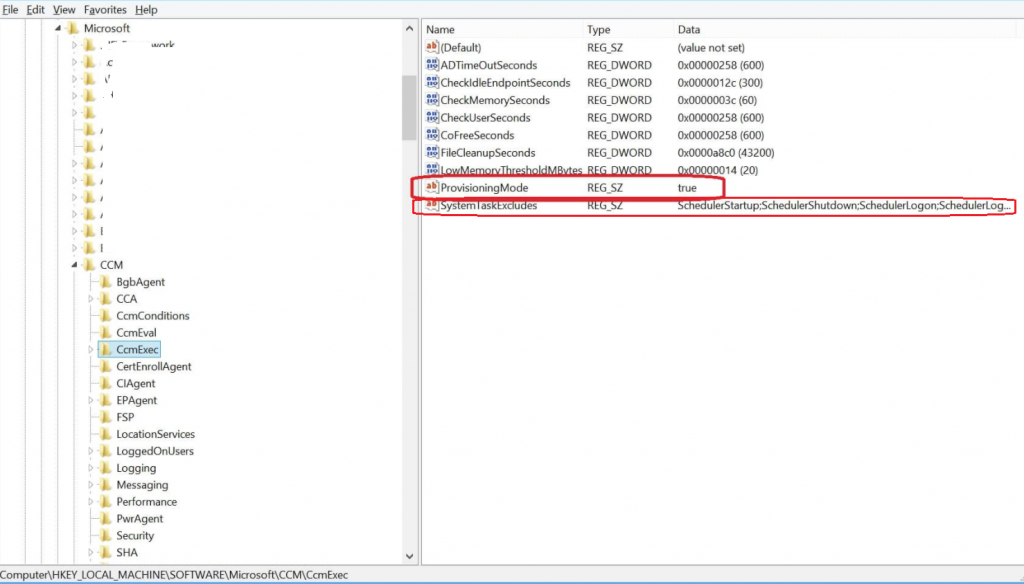Screen dimensions: 1024x584
Task: Click the FileCleanupSeconds DWORD icon
Action: pyautogui.click(x=432, y=153)
